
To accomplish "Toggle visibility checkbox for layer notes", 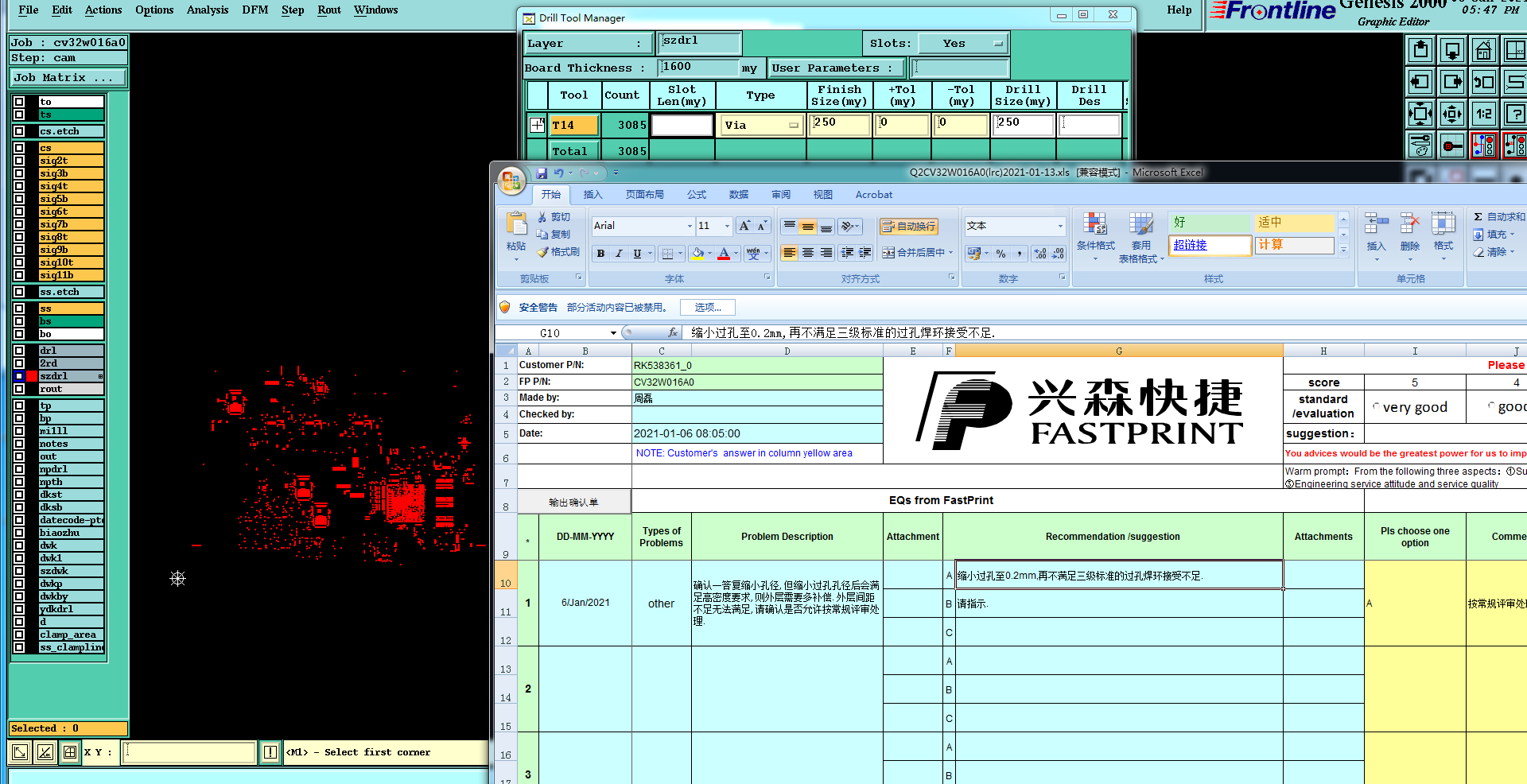I will [x=19, y=444].
